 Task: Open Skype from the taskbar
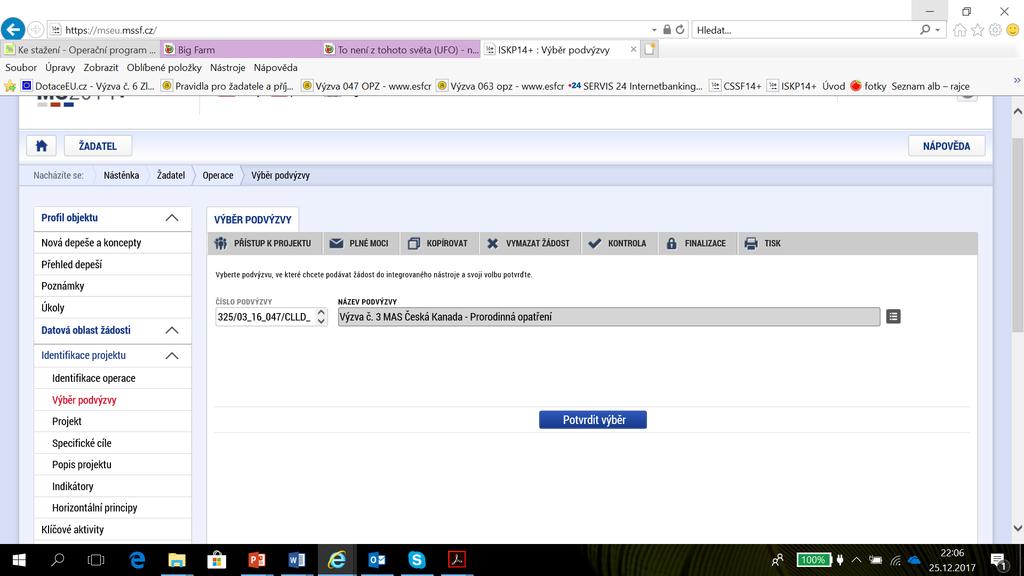[x=417, y=560]
